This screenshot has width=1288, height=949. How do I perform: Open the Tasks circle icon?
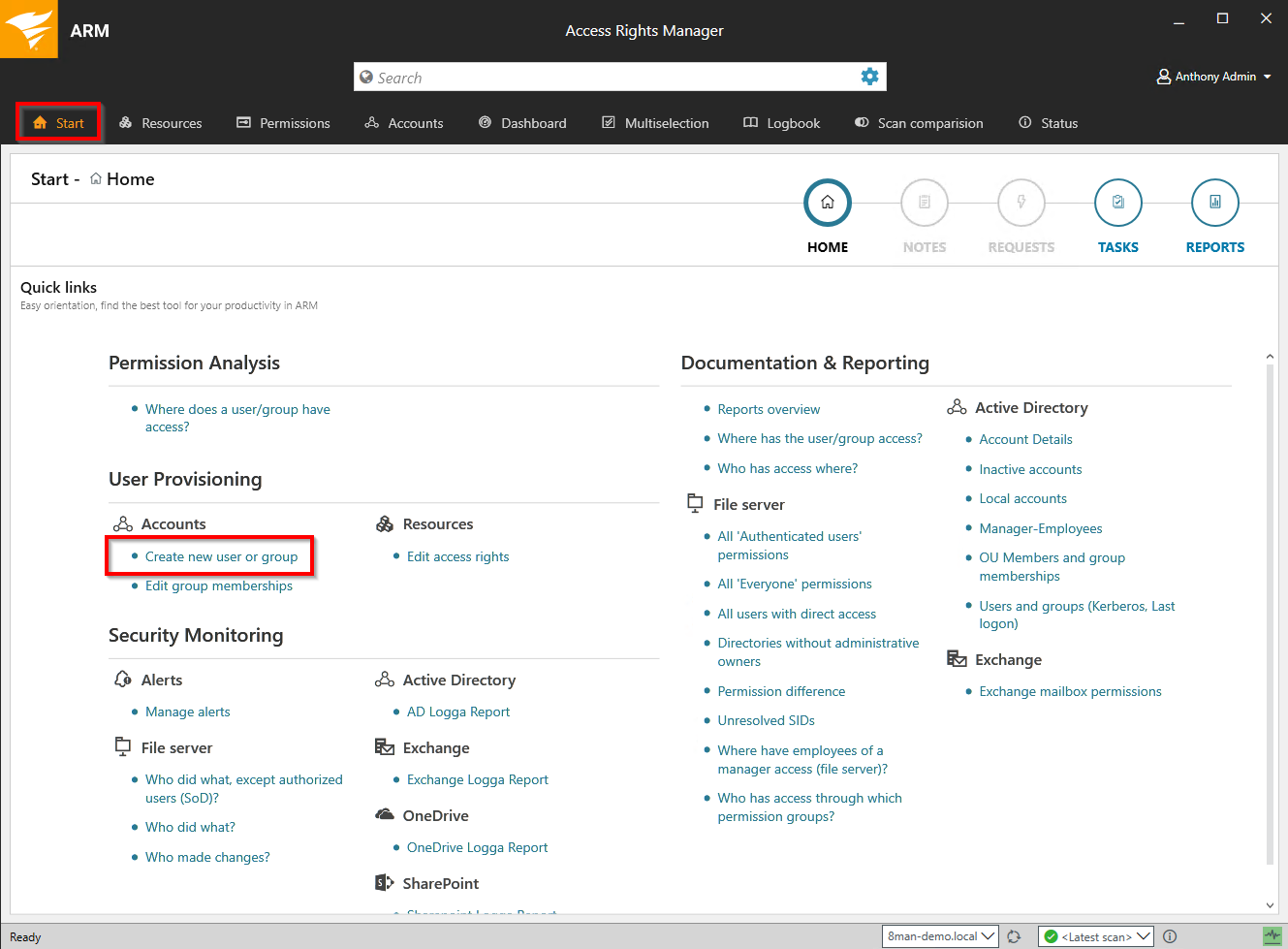coord(1117,203)
